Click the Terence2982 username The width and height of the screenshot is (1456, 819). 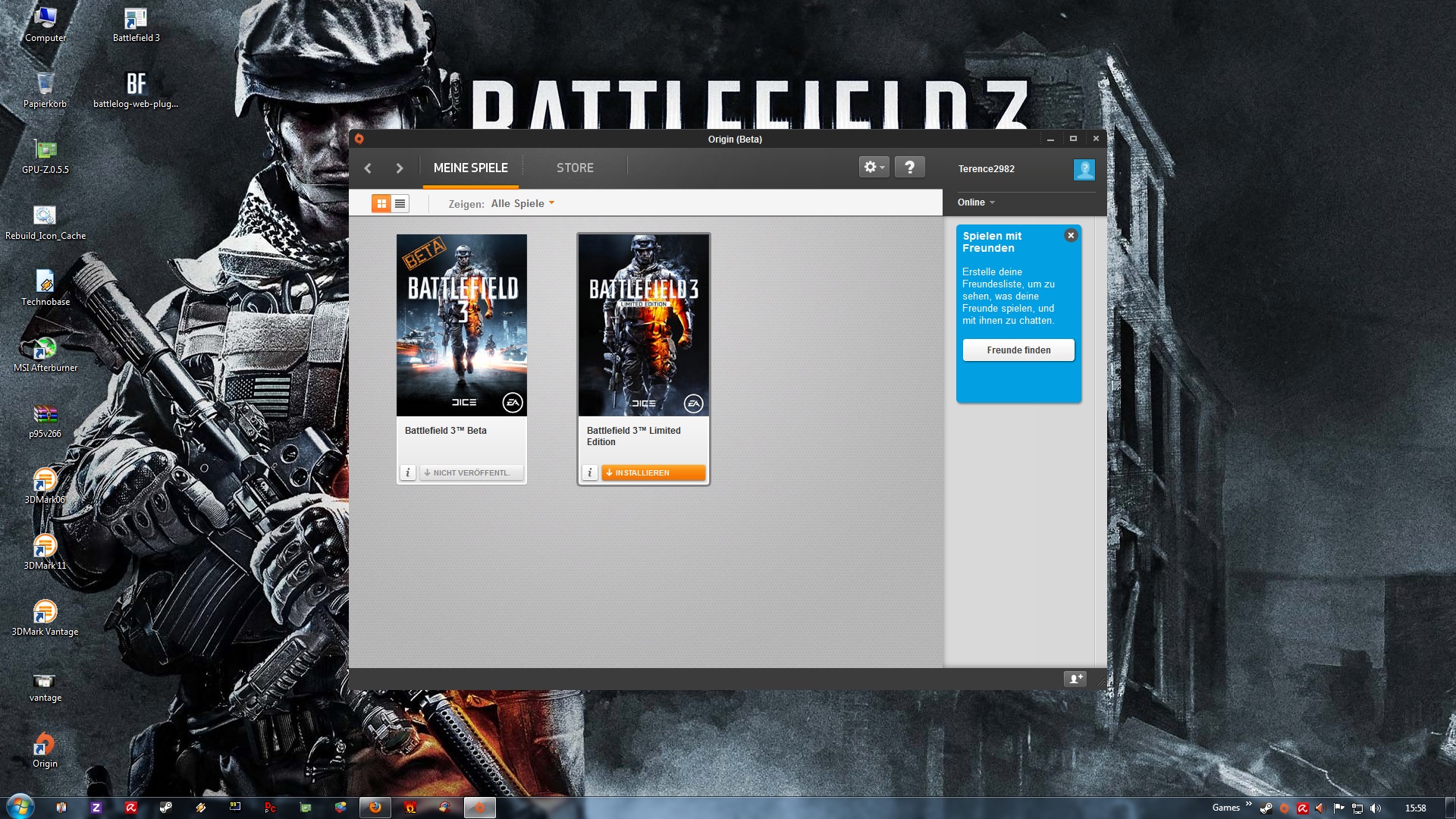[x=986, y=169]
